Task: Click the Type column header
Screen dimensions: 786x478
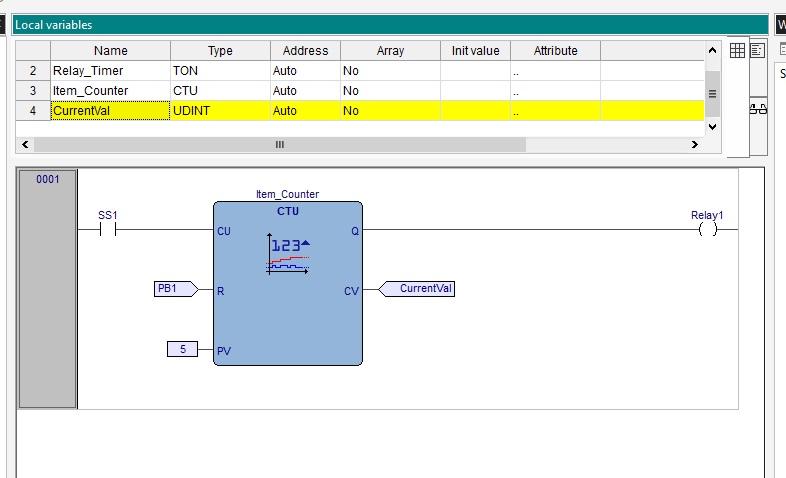Action: tap(220, 51)
